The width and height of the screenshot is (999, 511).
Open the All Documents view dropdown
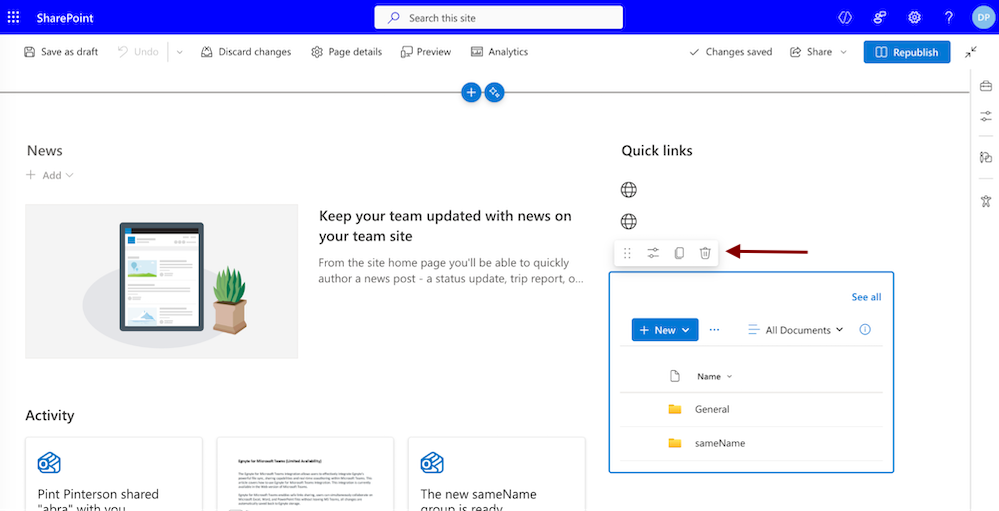[795, 330]
